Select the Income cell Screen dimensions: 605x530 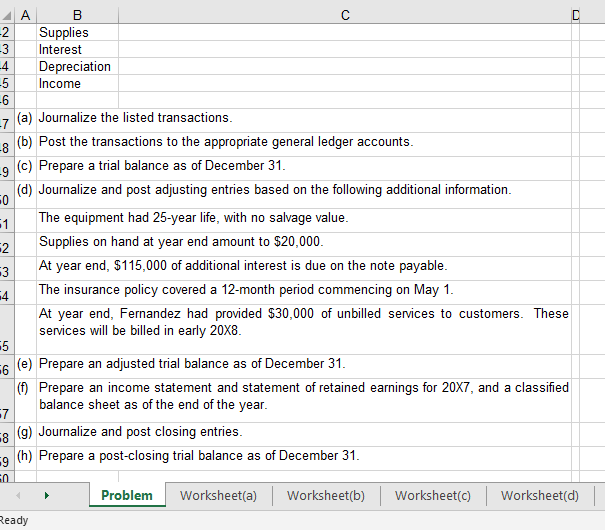coord(77,83)
